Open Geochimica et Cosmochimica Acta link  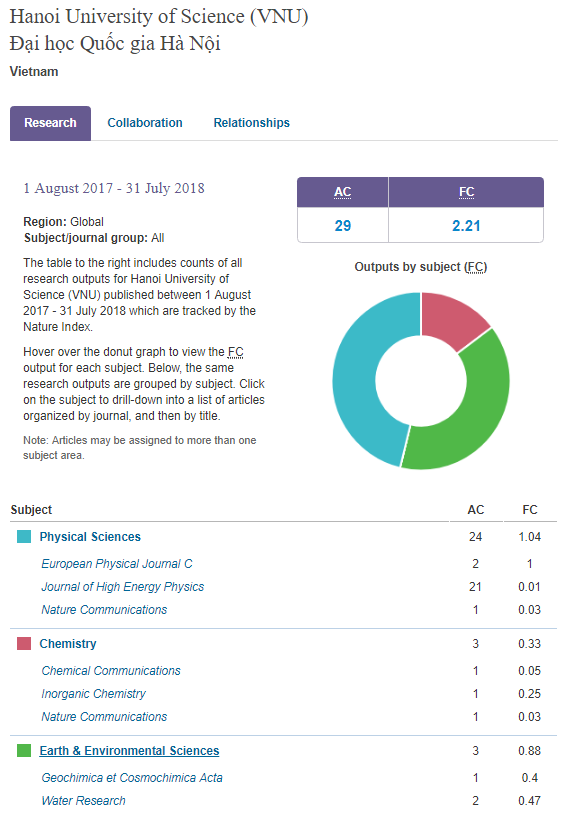132,778
